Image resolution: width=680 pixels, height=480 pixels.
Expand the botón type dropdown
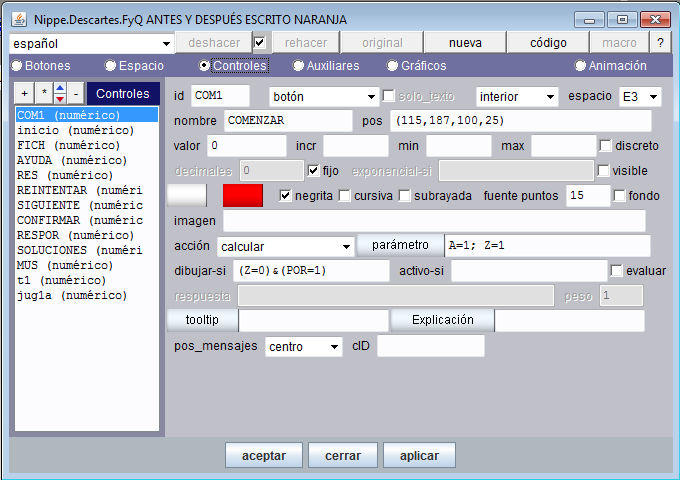pos(323,96)
